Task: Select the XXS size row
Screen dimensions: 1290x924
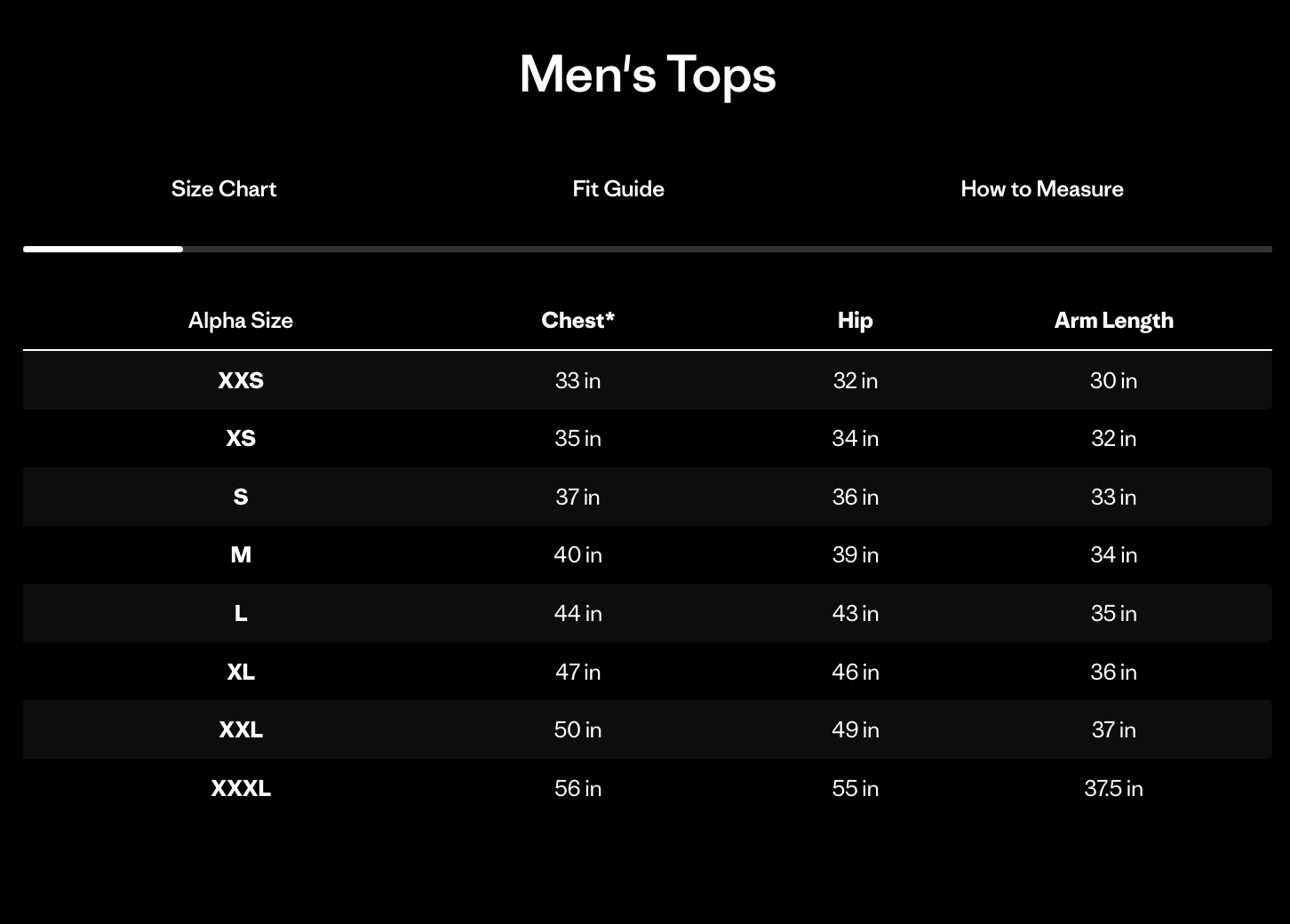Action: pyautogui.click(x=241, y=380)
